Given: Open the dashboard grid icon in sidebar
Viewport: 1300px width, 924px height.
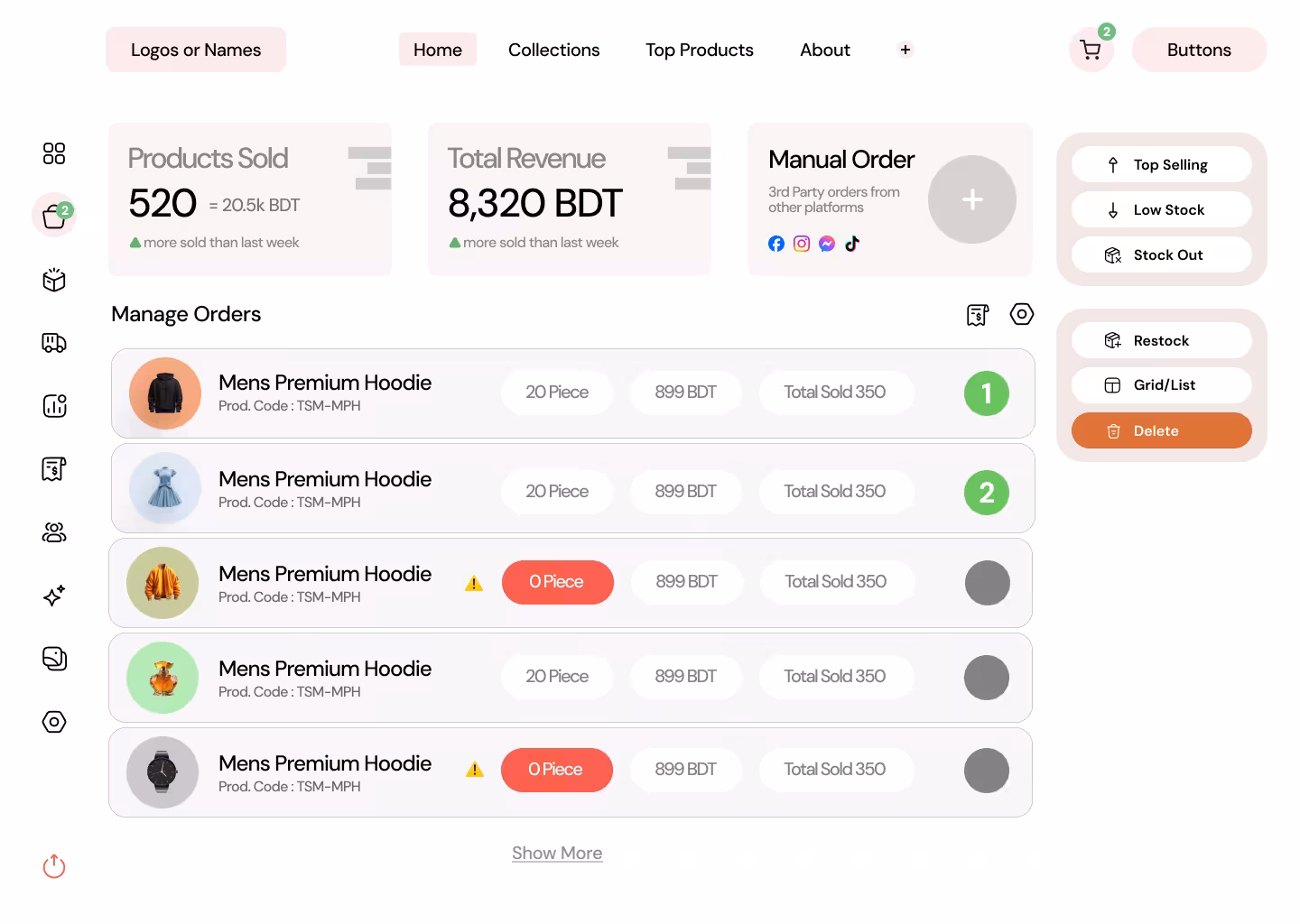Looking at the screenshot, I should click(x=54, y=153).
